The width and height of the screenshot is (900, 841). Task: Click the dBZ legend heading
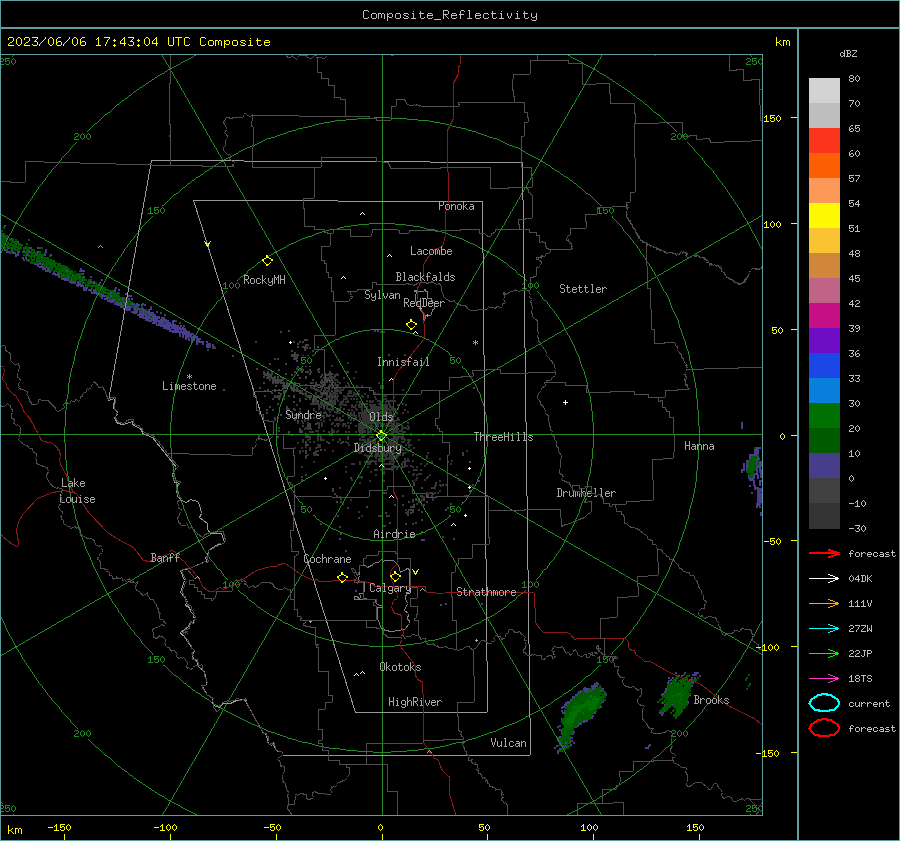(x=848, y=53)
